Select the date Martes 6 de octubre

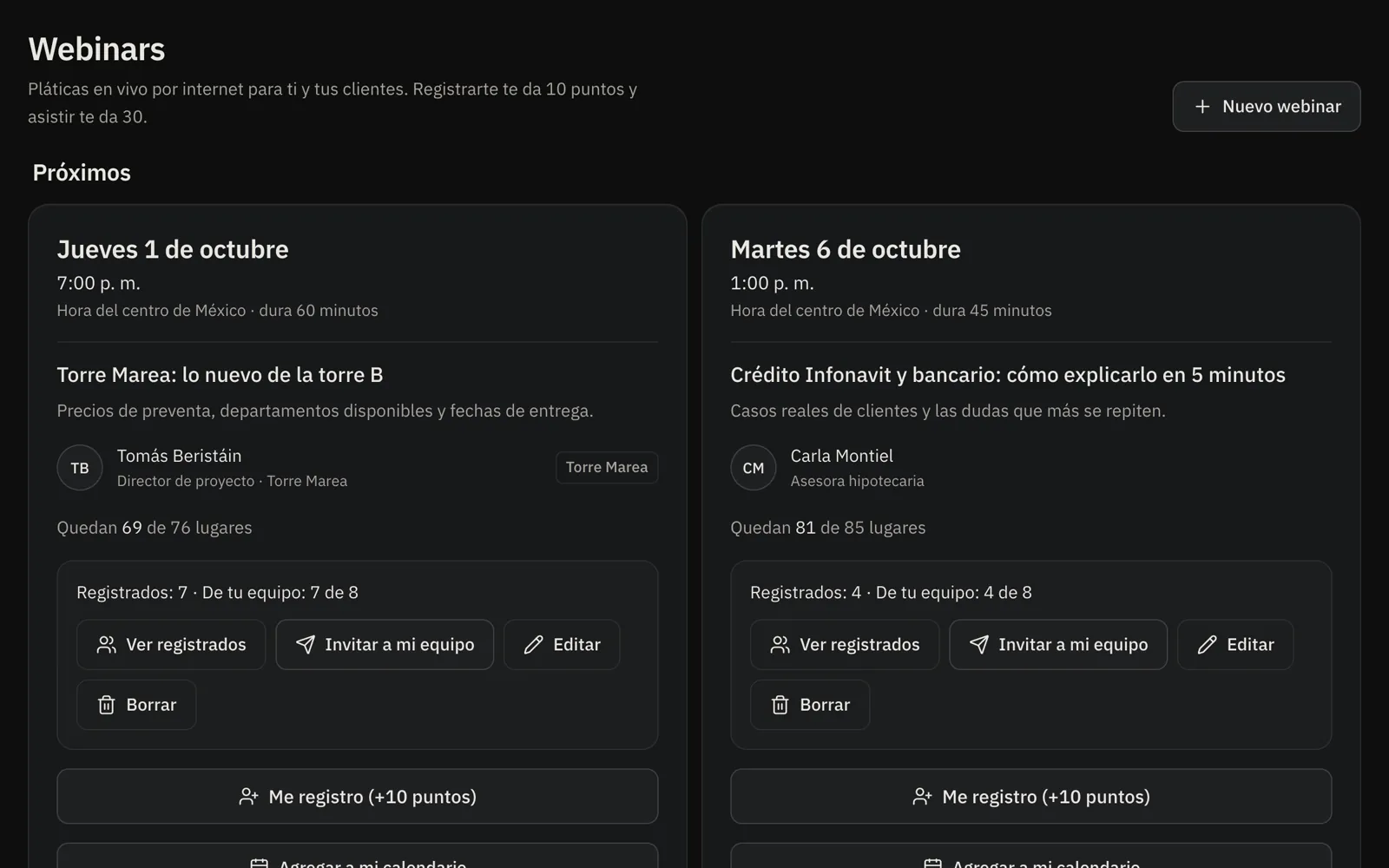pyautogui.click(x=846, y=250)
